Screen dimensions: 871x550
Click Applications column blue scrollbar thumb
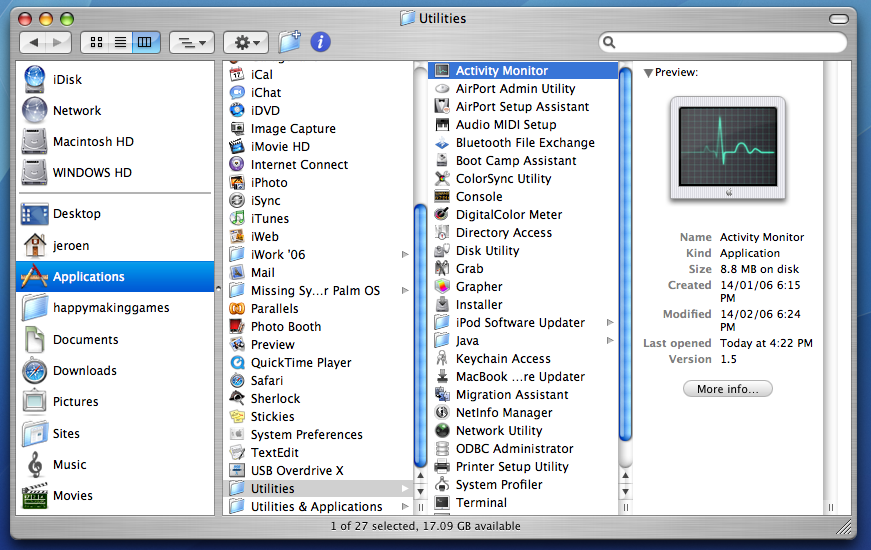coord(421,335)
